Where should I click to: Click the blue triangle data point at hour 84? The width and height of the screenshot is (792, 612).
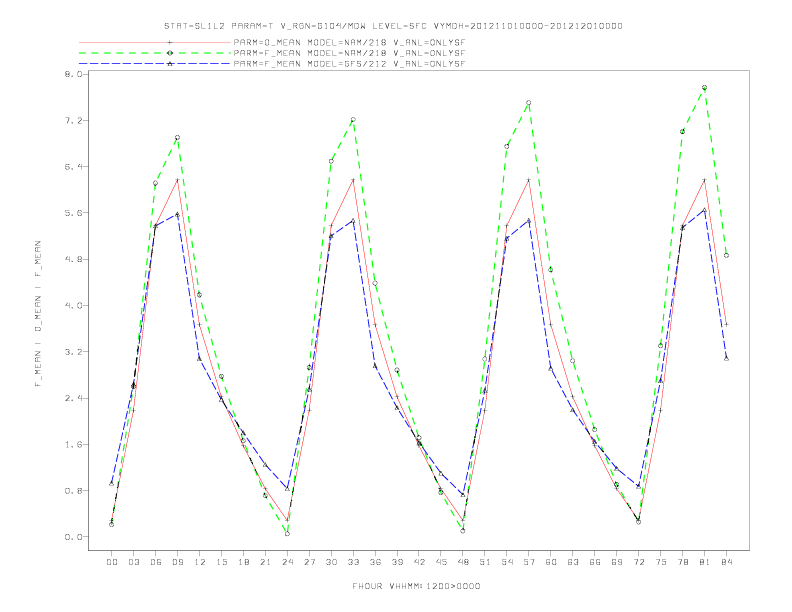coord(726,359)
